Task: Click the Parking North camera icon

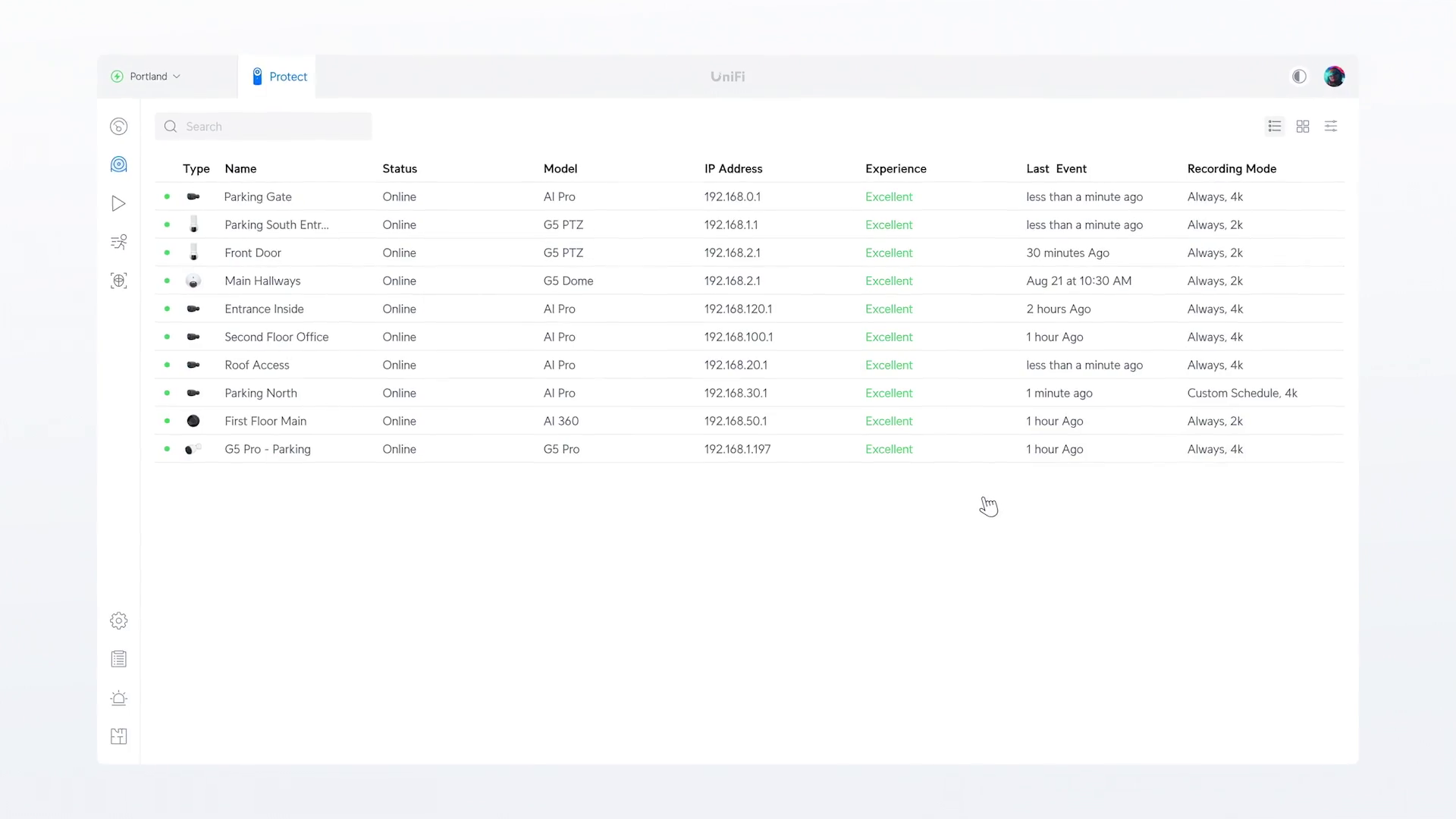Action: (x=193, y=393)
